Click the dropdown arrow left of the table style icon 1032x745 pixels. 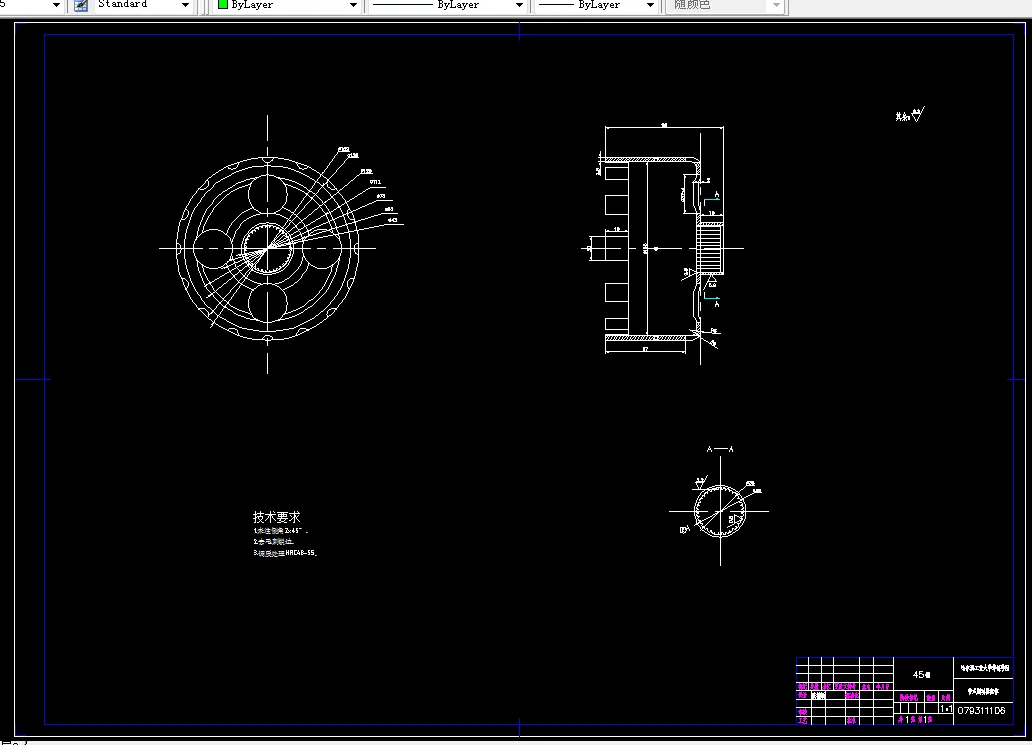pos(56,5)
